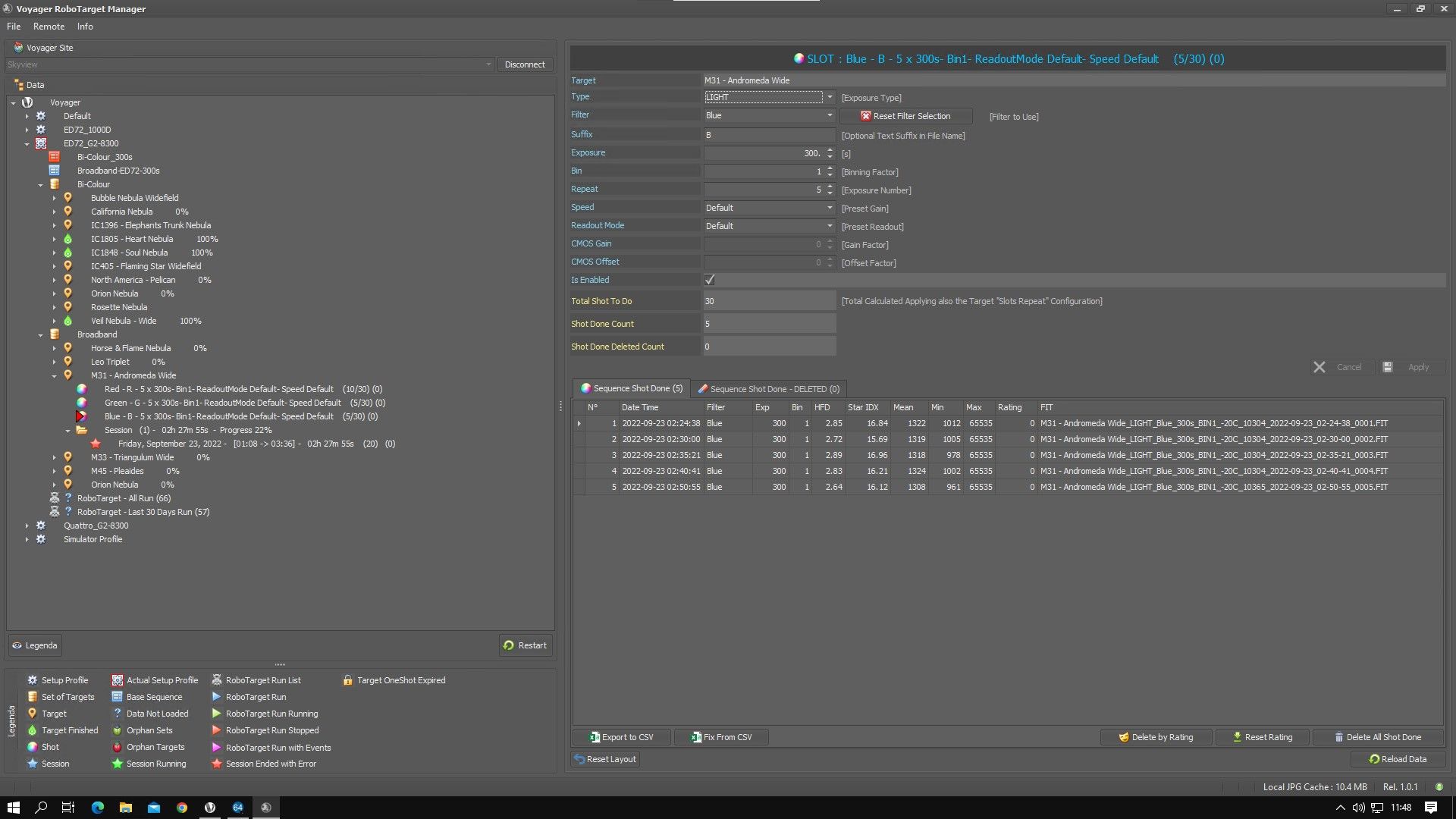The width and height of the screenshot is (1456, 819).
Task: Click Reset Rating button
Action: pos(1263,737)
